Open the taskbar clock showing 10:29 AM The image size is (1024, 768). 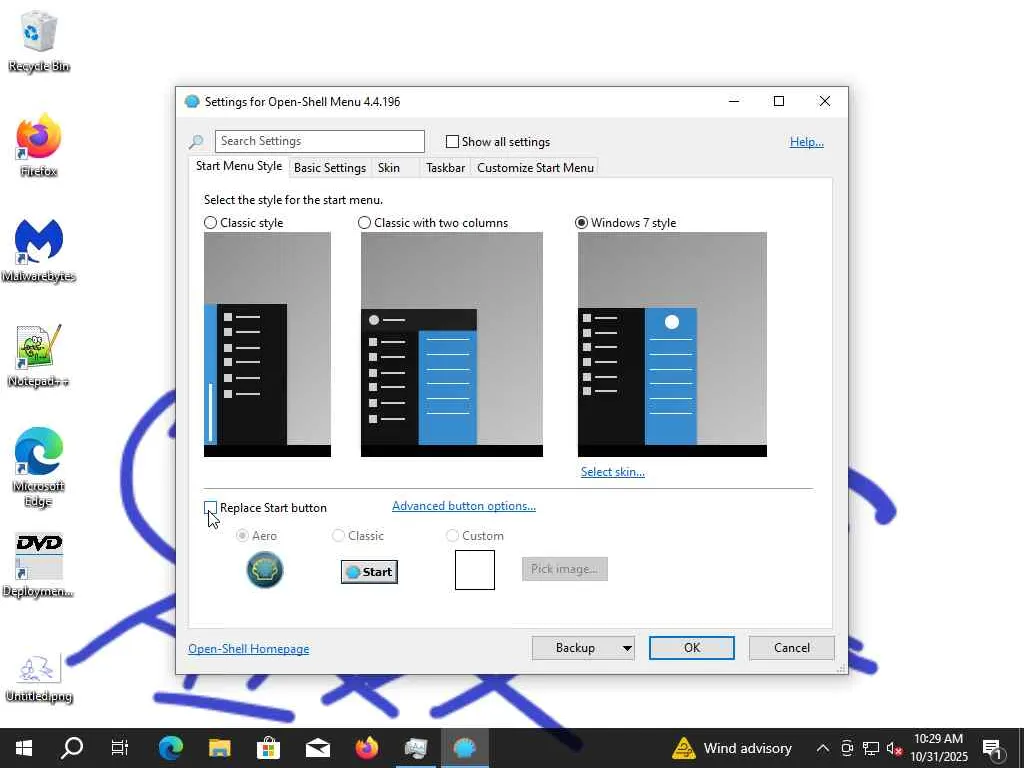click(938, 748)
